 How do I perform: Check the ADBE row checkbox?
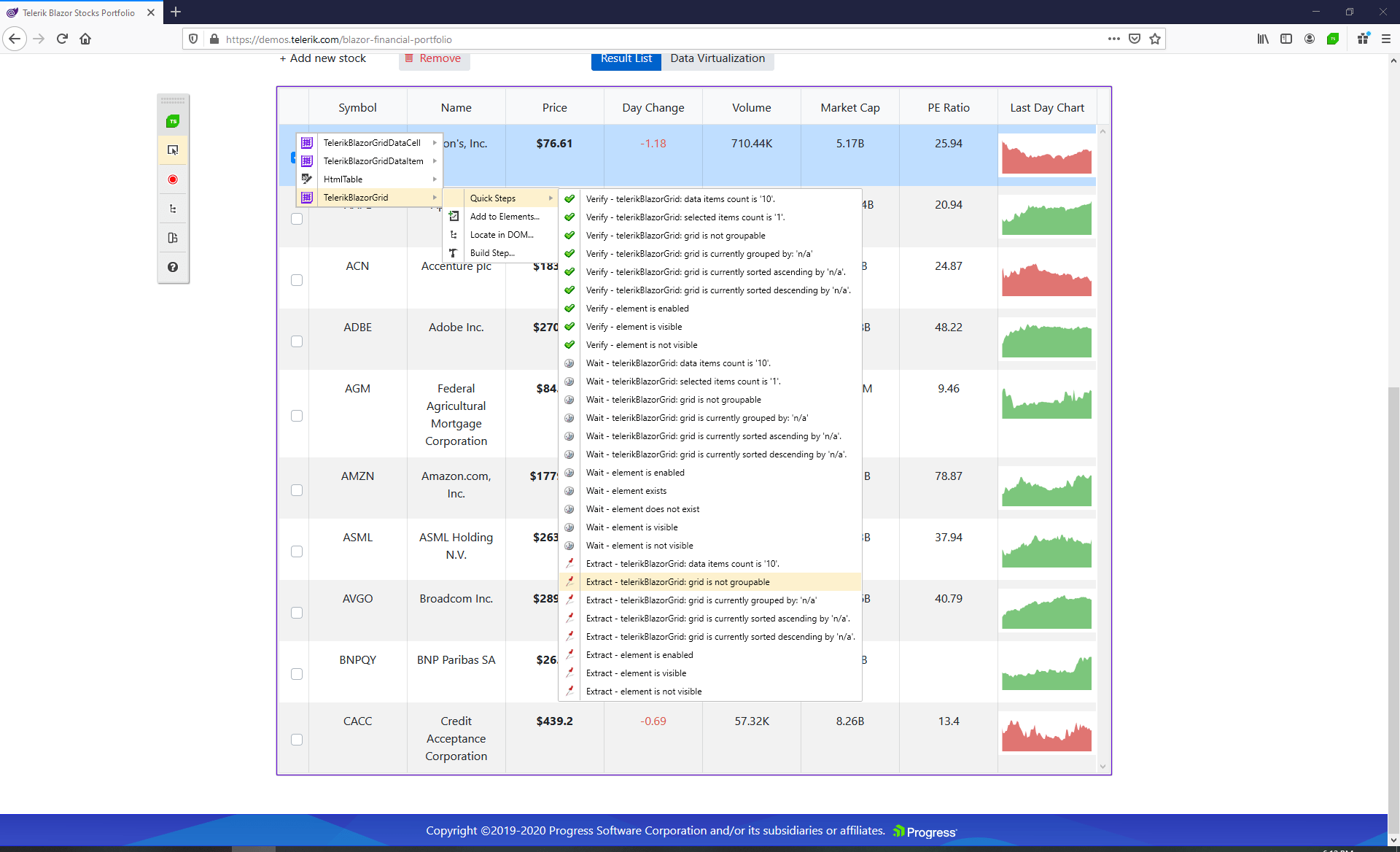tap(297, 341)
